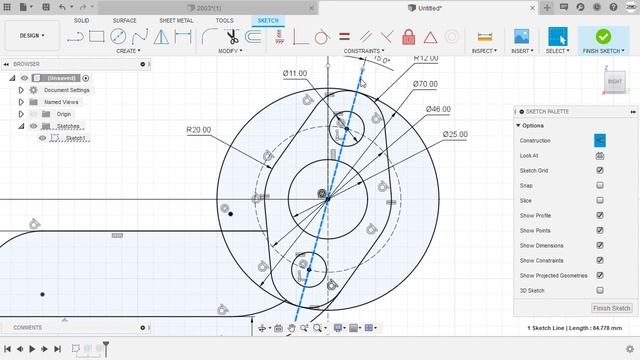Viewport: 640px width, 360px height.
Task: Expand the Document Settings node
Action: click(21, 90)
